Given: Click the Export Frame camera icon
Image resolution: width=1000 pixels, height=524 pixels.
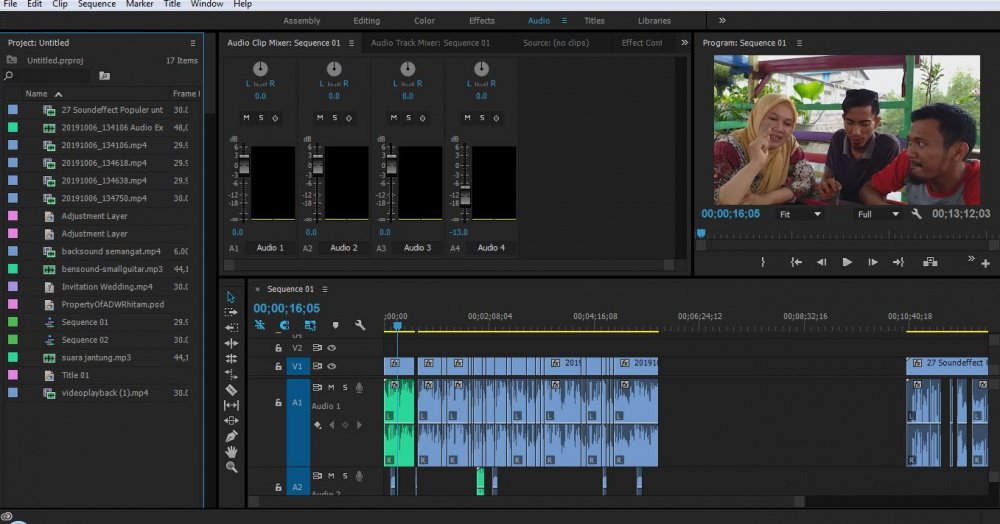Looking at the screenshot, I should [x=930, y=262].
